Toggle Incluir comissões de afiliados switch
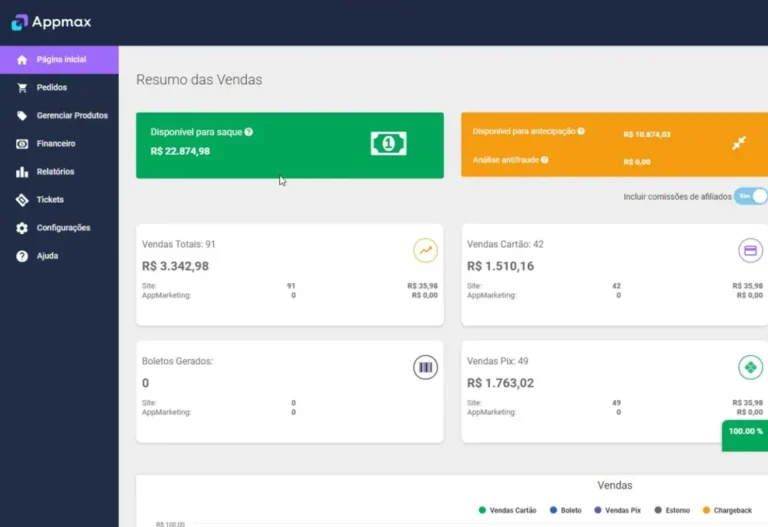 [x=750, y=196]
